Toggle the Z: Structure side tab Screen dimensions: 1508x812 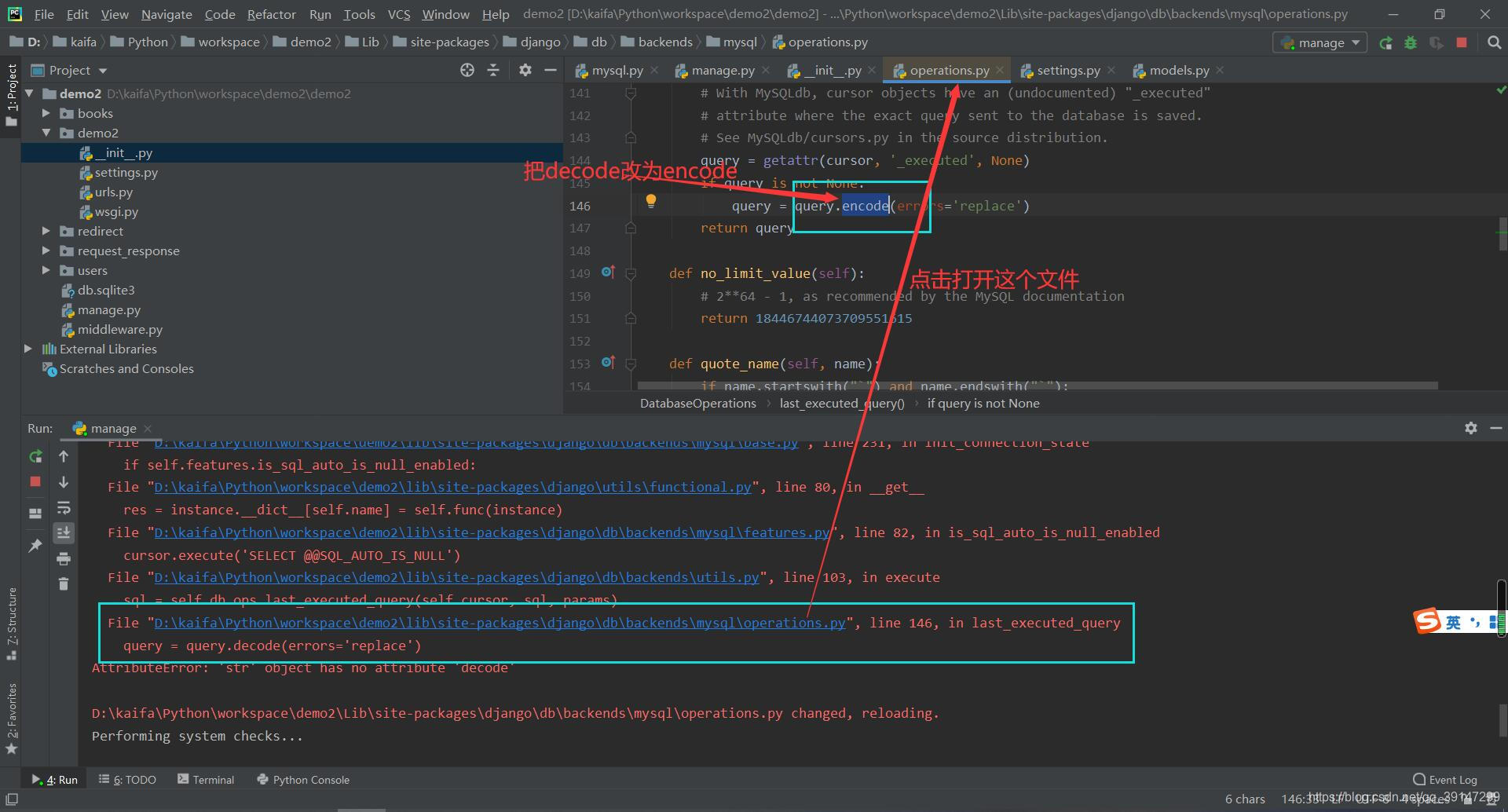pyautogui.click(x=11, y=624)
